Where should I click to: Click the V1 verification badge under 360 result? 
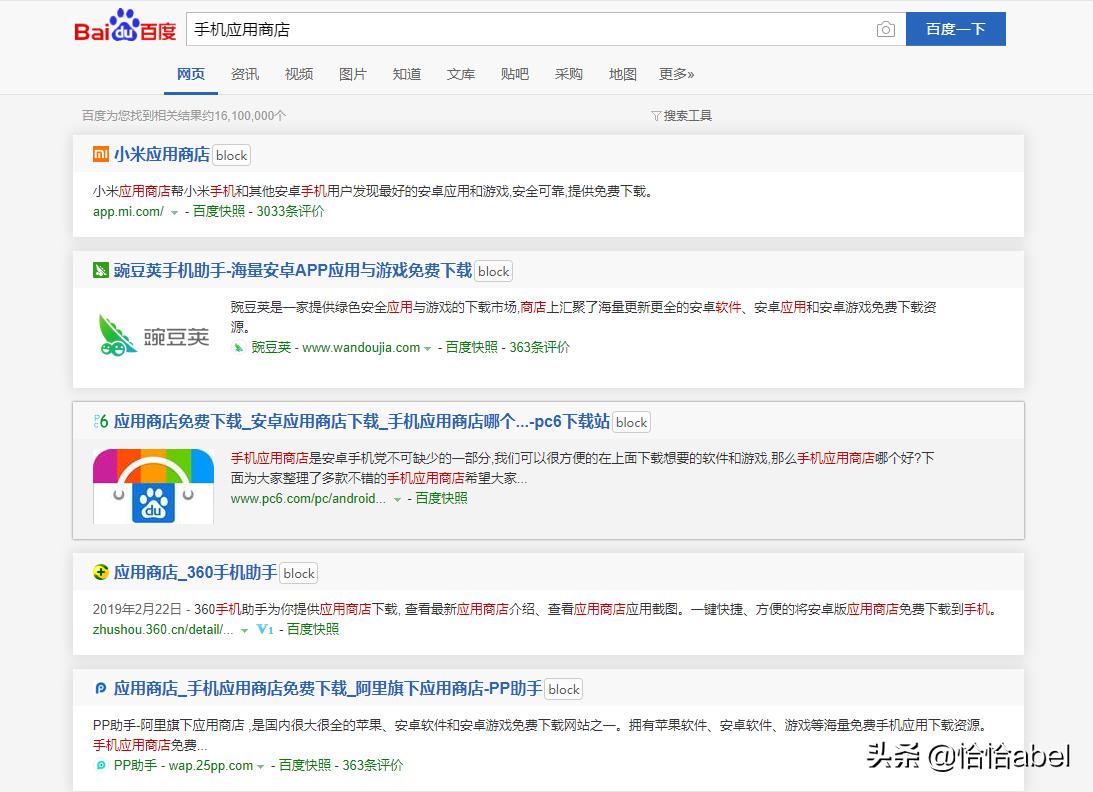click(264, 629)
